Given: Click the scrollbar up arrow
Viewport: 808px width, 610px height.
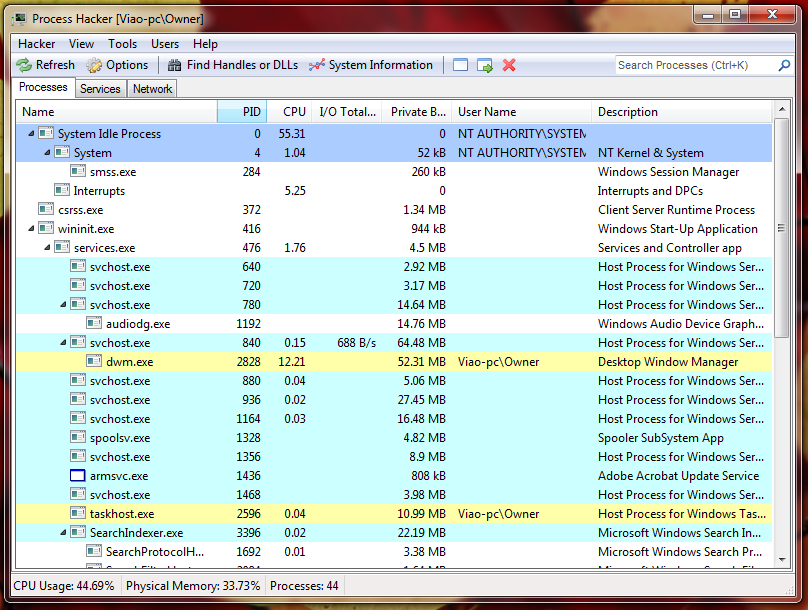Looking at the screenshot, I should 782,109.
